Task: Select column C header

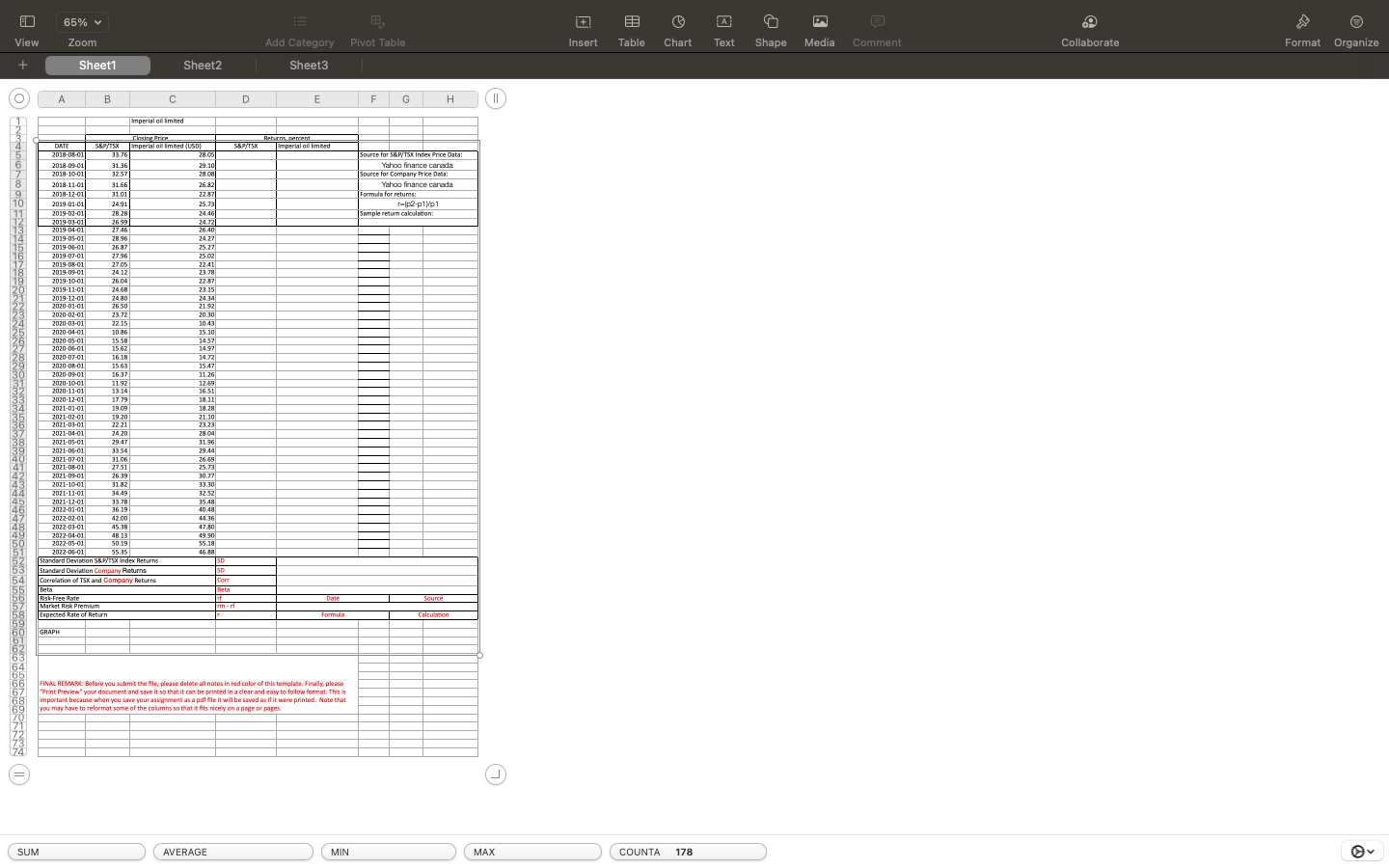Action: click(173, 99)
